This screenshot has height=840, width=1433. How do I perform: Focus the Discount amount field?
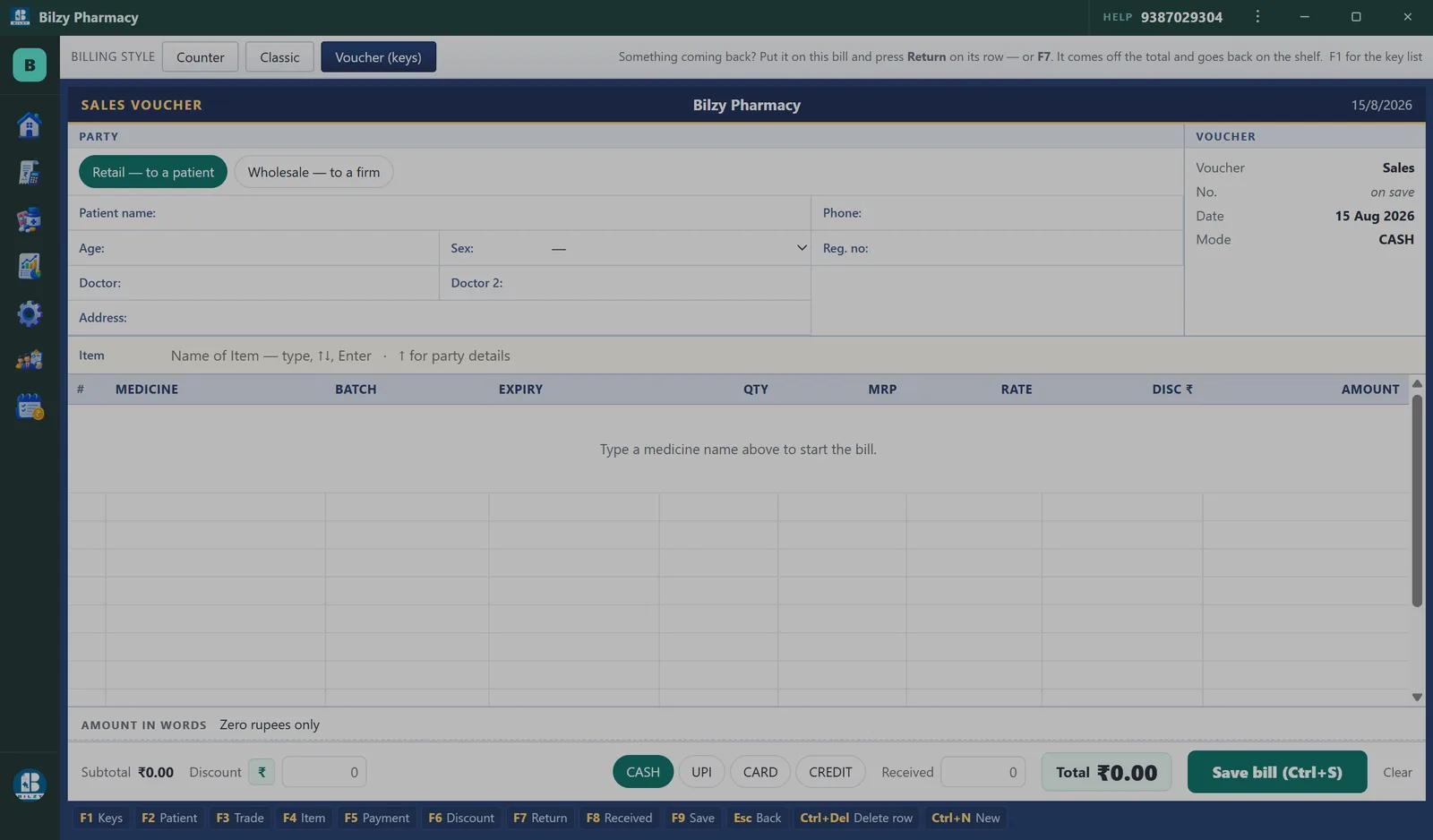coord(324,772)
